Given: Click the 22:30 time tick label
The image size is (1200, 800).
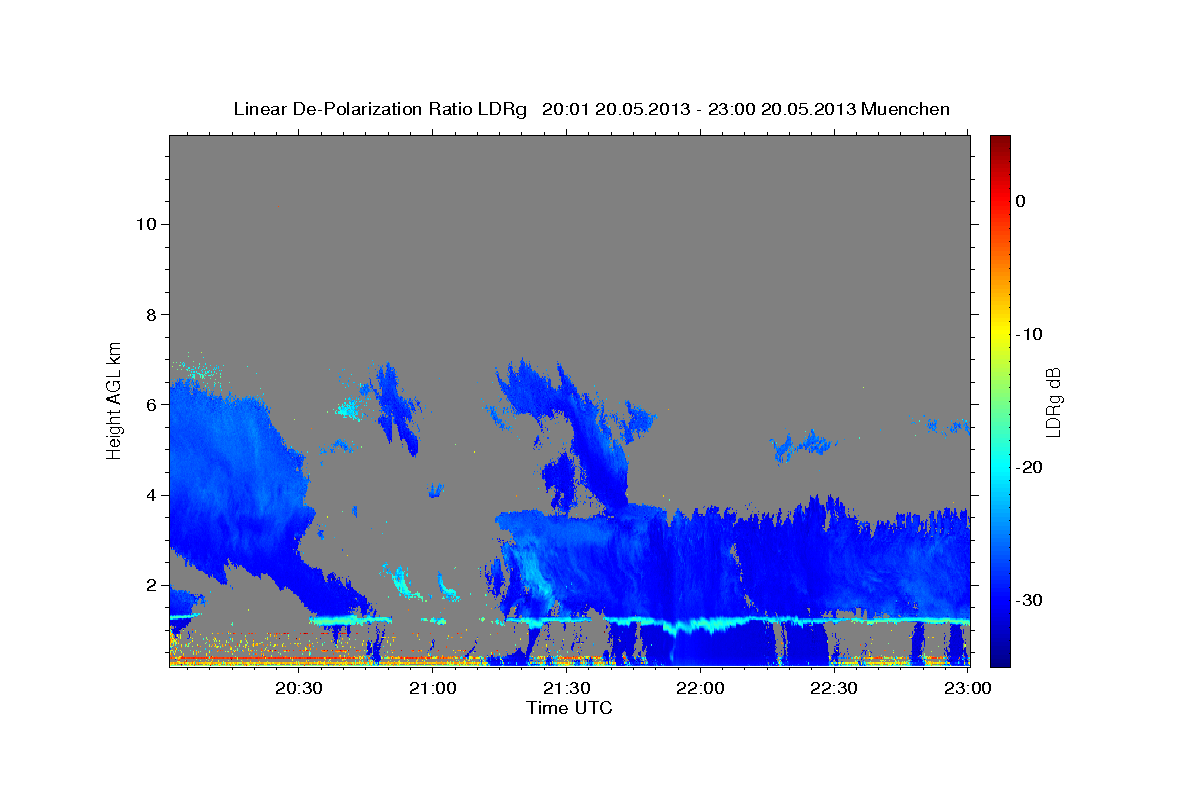Looking at the screenshot, I should (834, 688).
